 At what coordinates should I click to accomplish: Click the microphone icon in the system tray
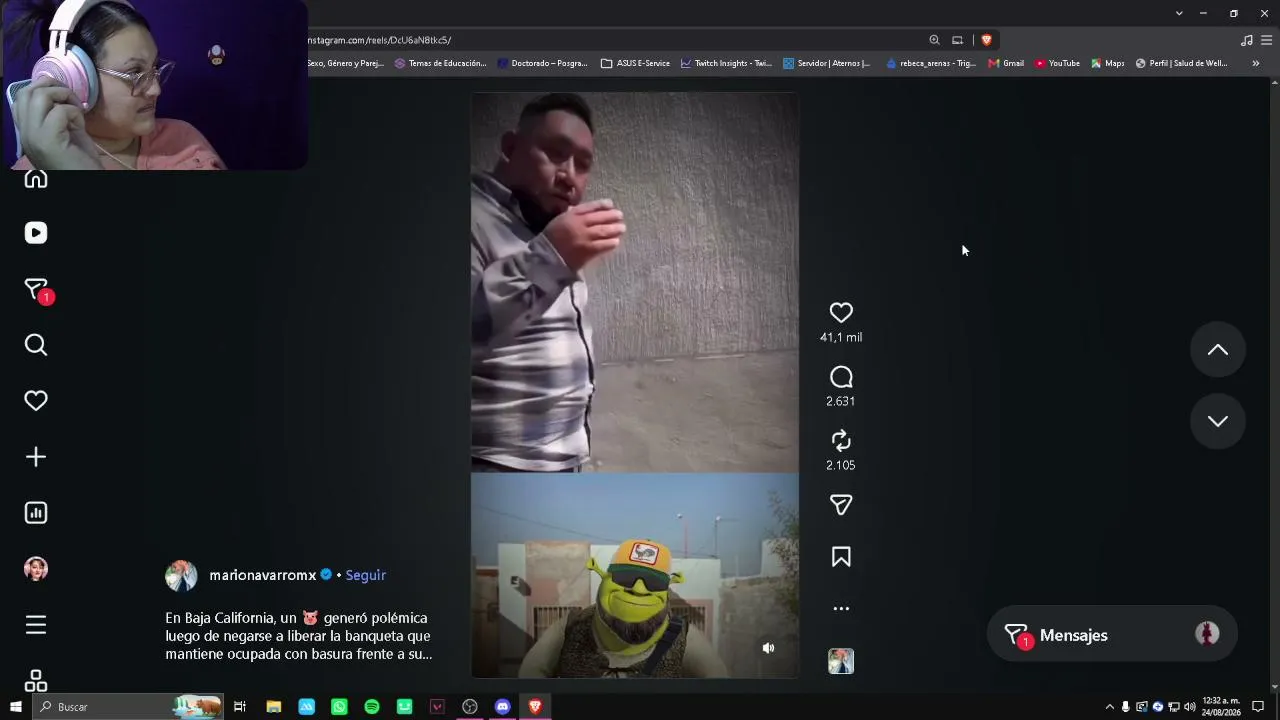[x=1125, y=707]
